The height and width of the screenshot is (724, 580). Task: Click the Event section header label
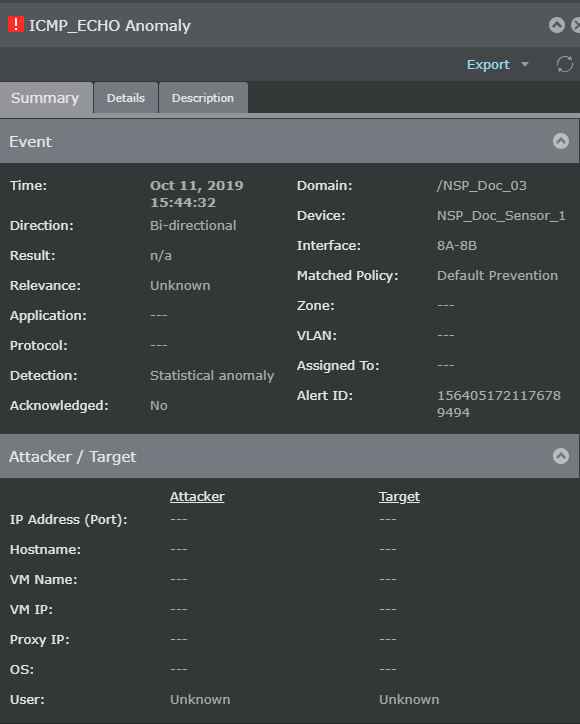30,141
